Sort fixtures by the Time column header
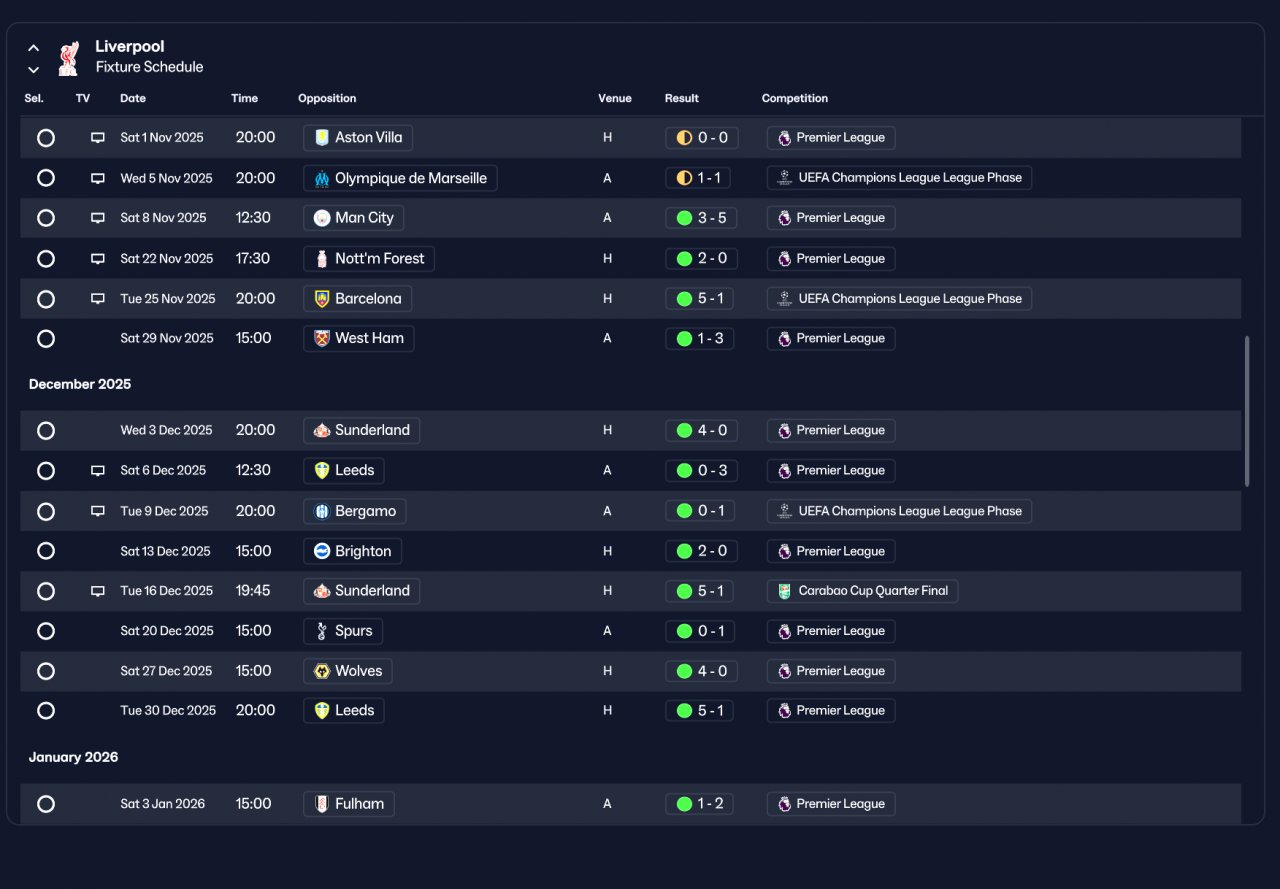The image size is (1280, 889). 244,98
